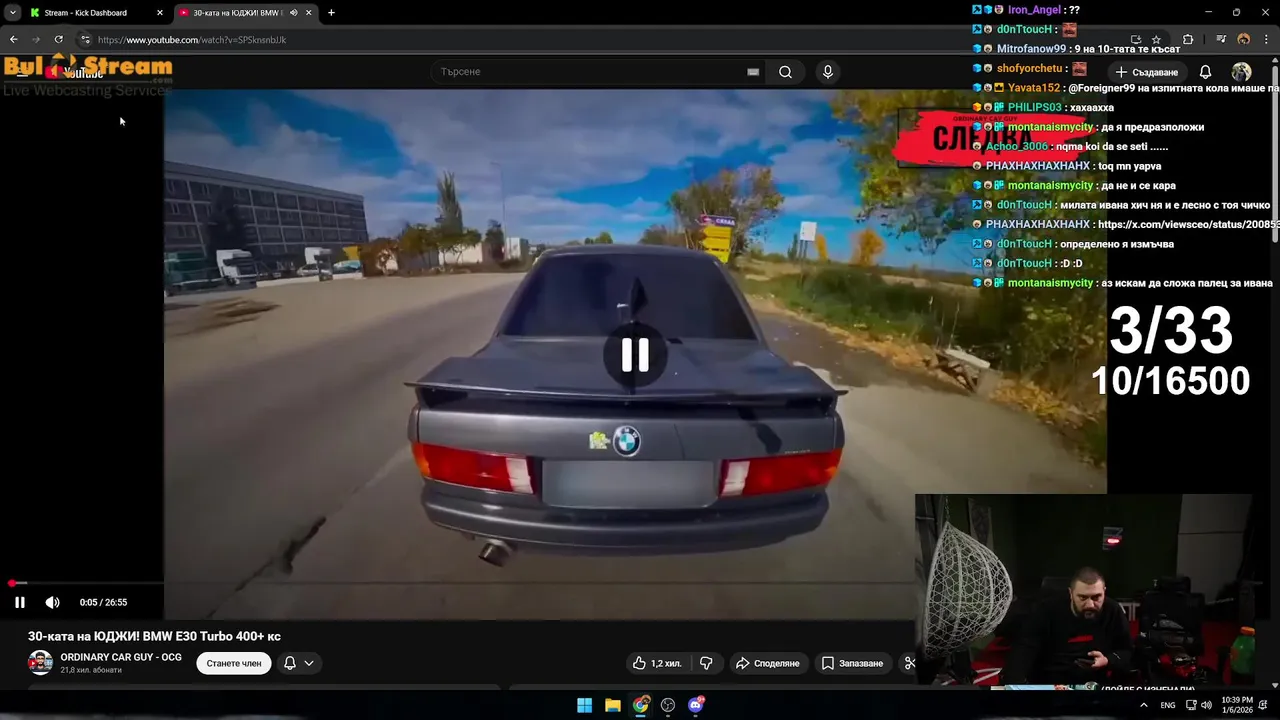Expand the tab search dropdown arrow
The height and width of the screenshot is (720, 1280).
pos(12,13)
